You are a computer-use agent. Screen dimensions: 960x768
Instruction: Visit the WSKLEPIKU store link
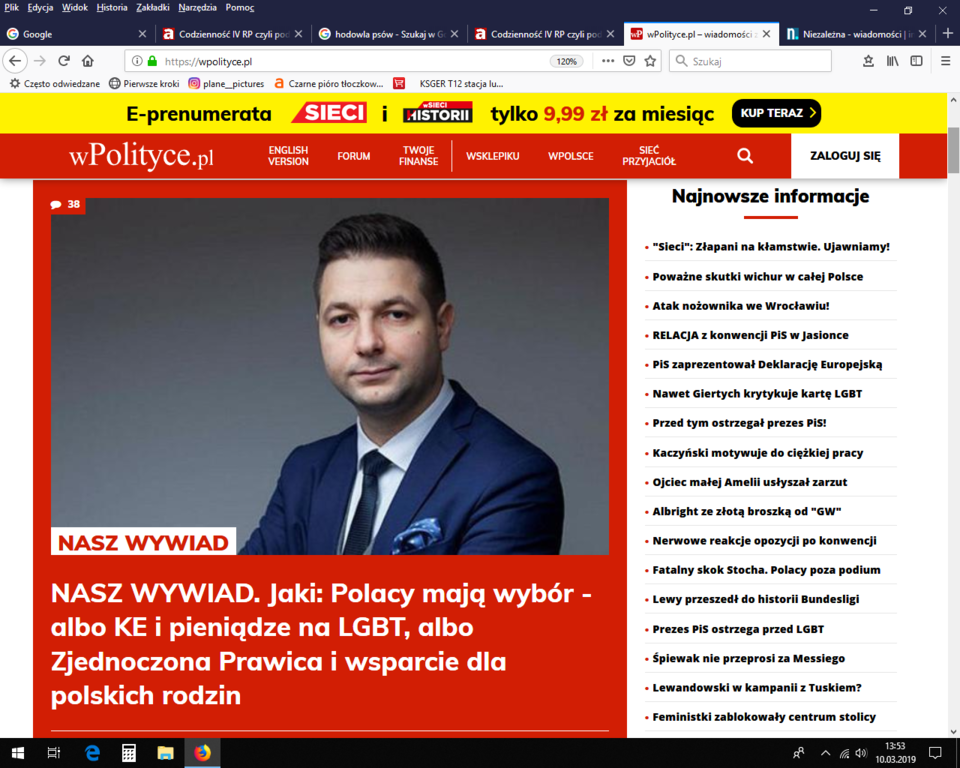[x=492, y=156]
